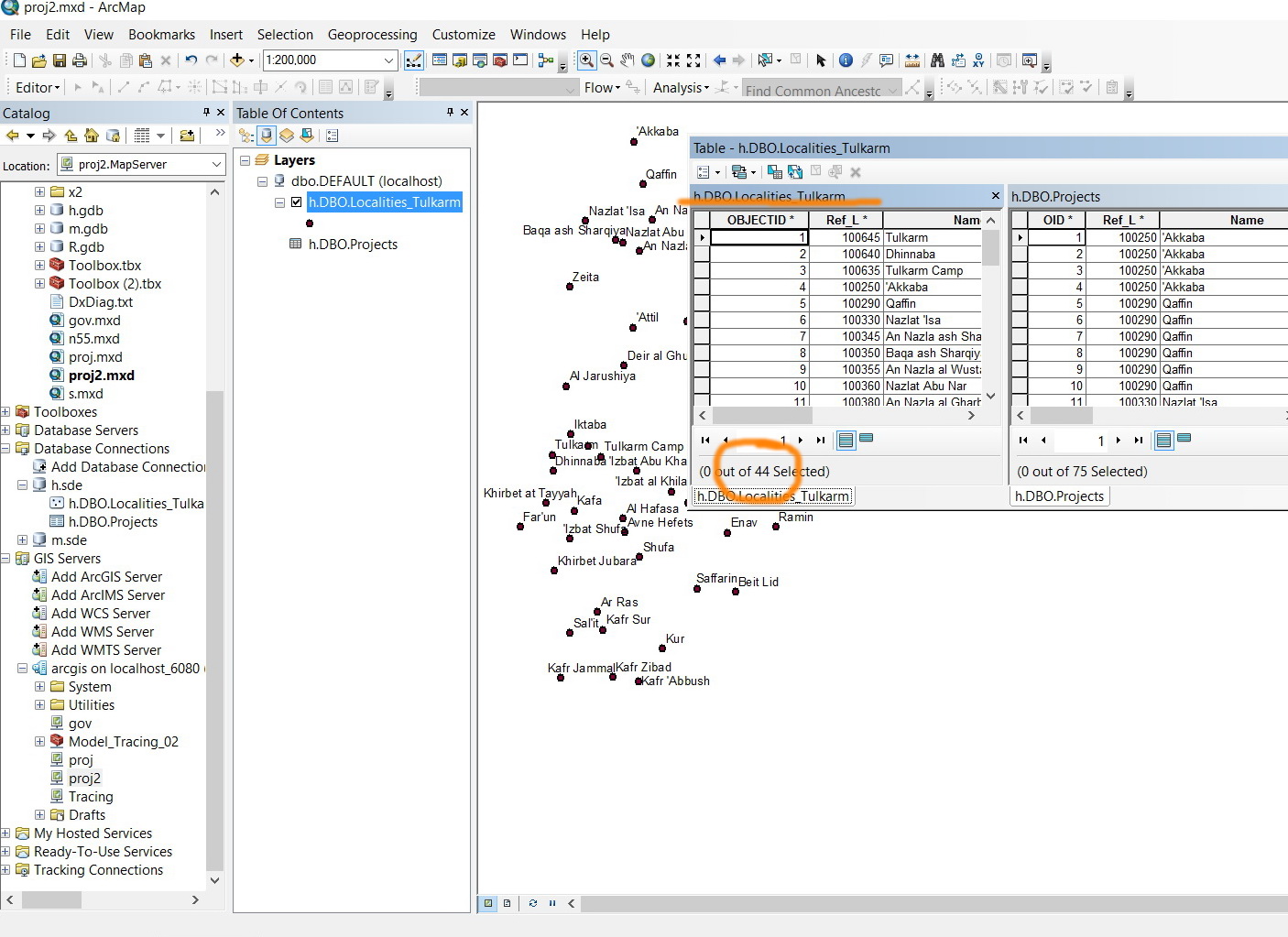
Task: Open the Python window icon
Action: pos(520,60)
